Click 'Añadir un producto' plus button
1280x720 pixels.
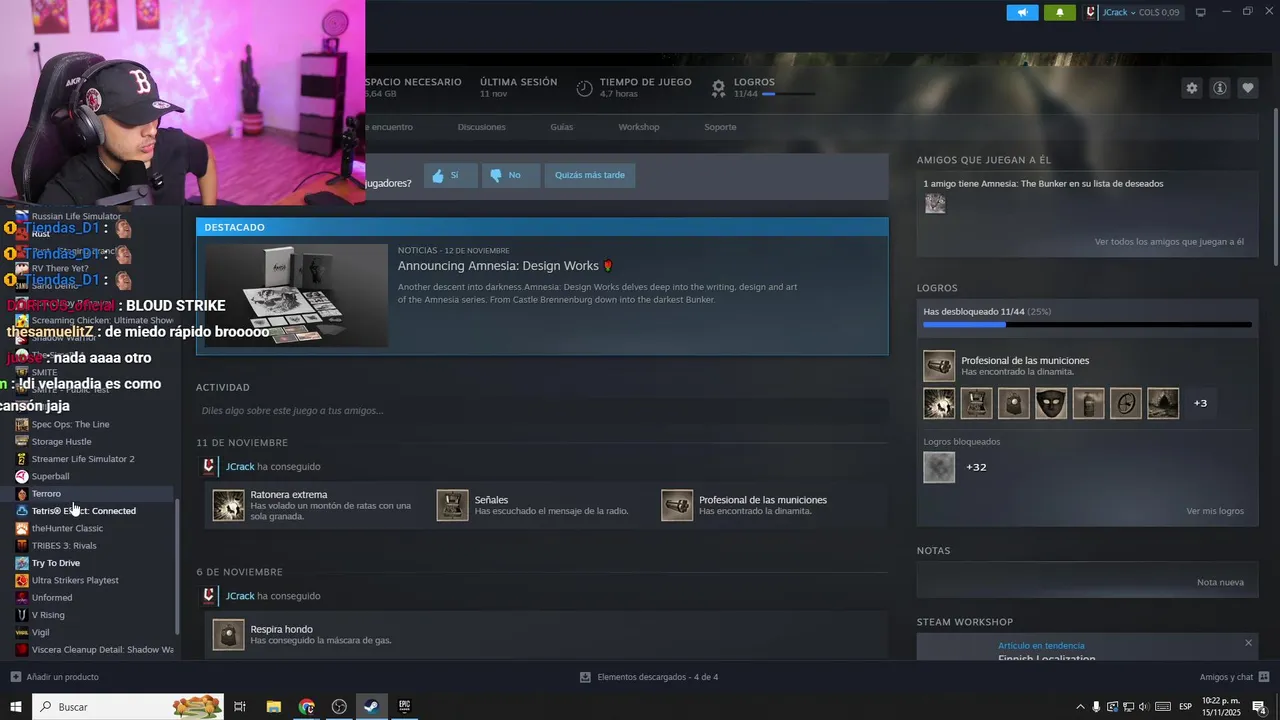tap(55, 677)
